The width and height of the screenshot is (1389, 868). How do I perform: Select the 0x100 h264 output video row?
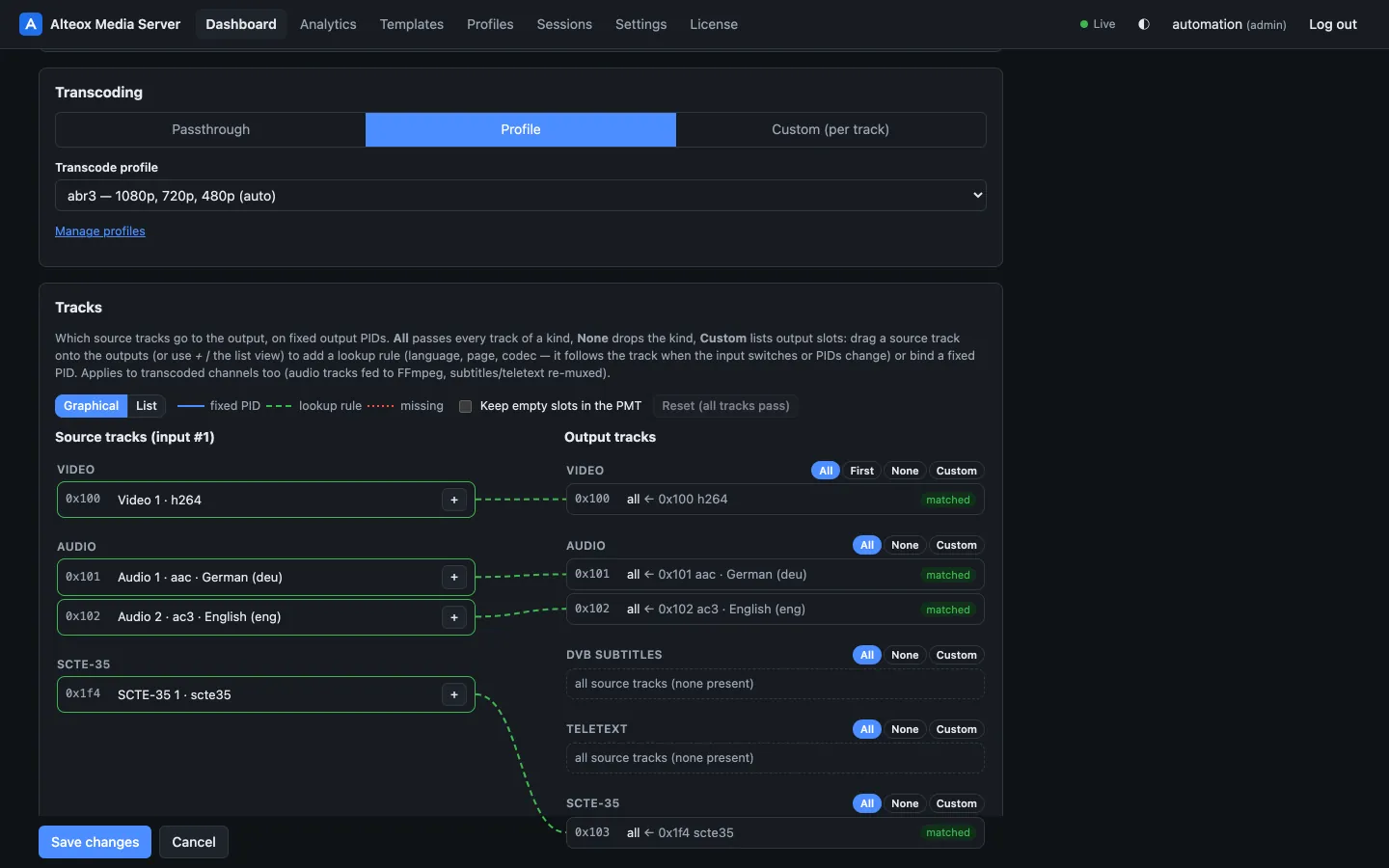(775, 500)
